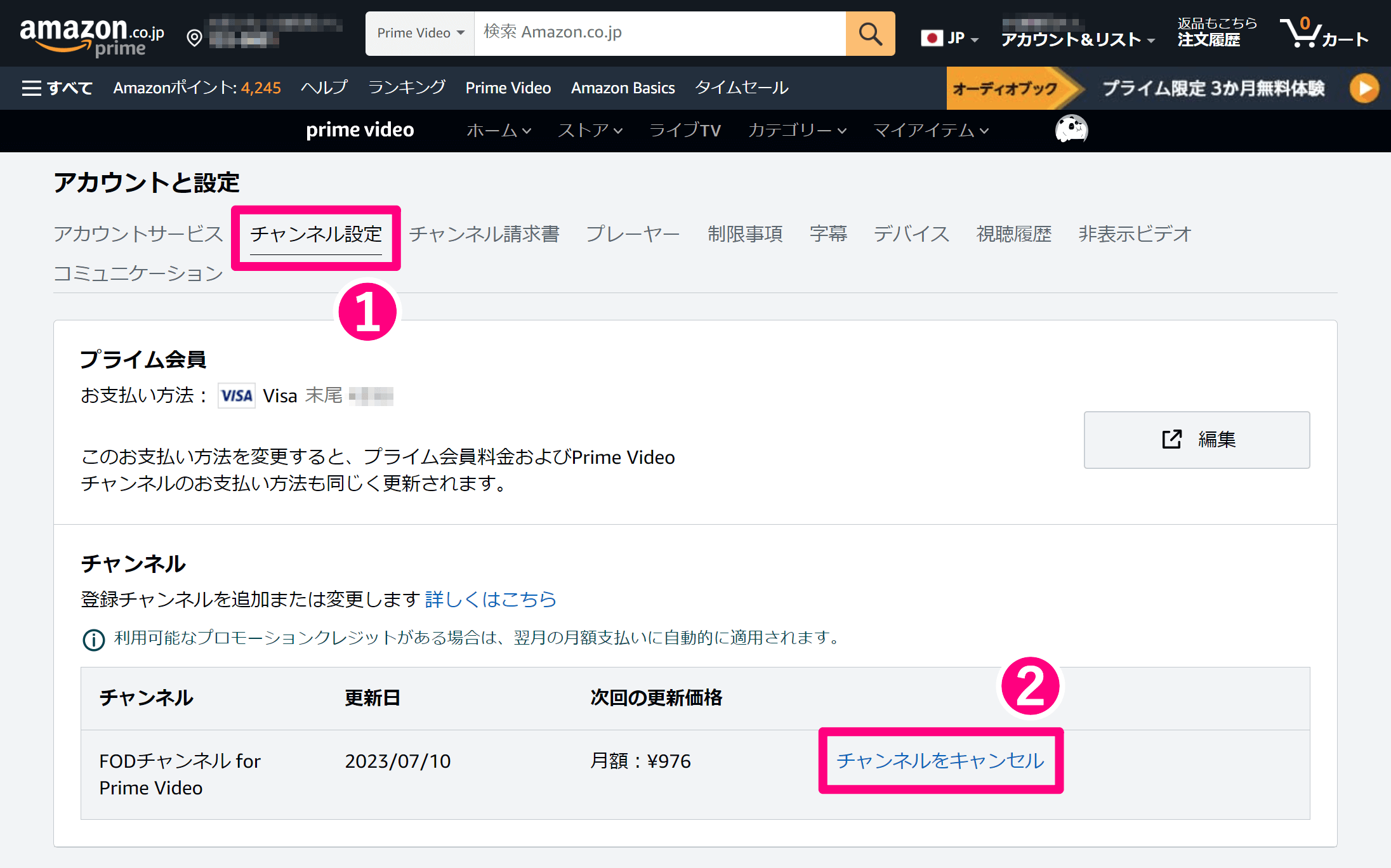The height and width of the screenshot is (868, 1391).
Task: Open the hamburger すべて menu
Action: [x=57, y=88]
